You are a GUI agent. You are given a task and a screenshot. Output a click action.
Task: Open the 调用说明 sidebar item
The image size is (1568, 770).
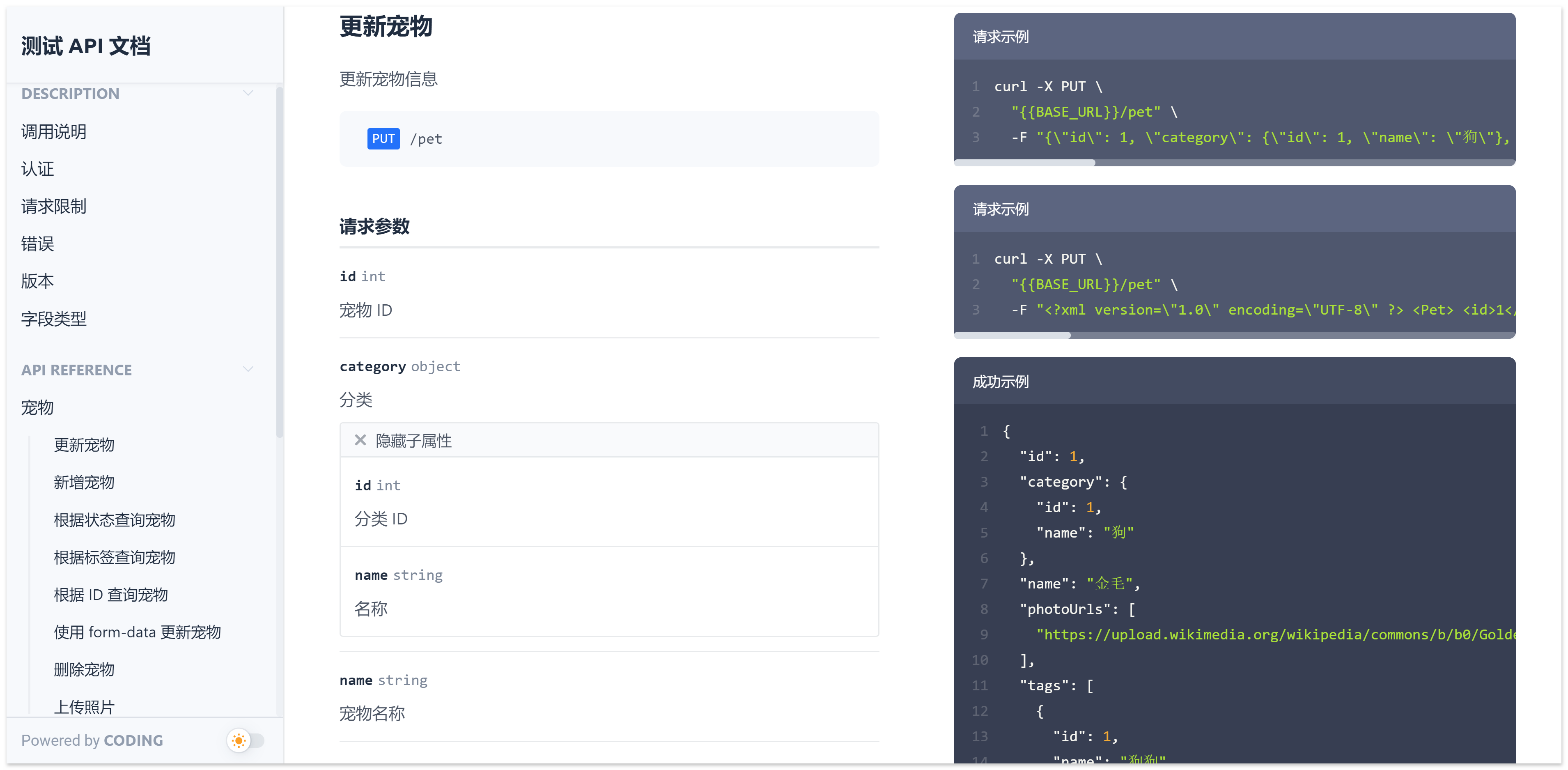(x=53, y=131)
